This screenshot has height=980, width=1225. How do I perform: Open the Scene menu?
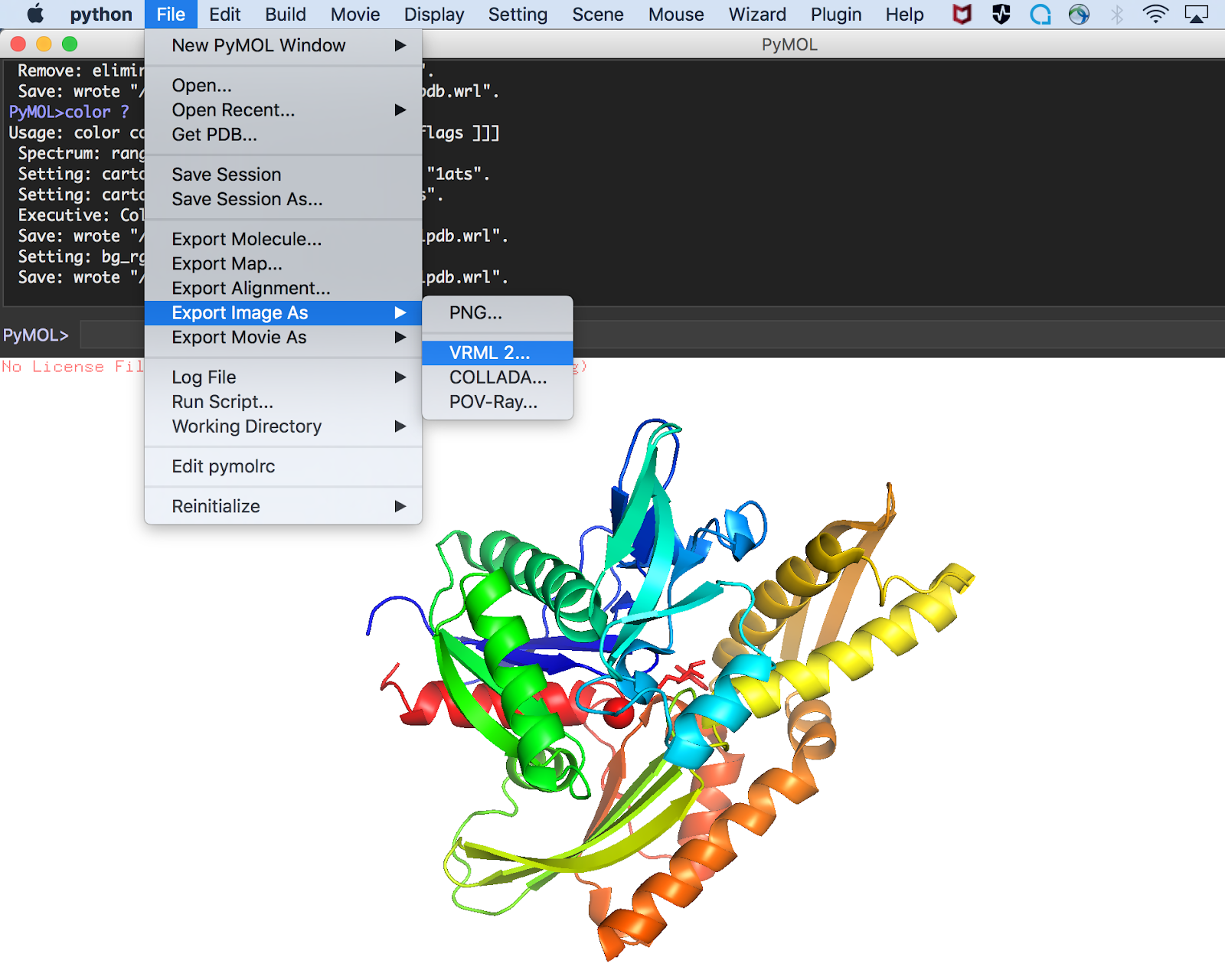tap(598, 15)
